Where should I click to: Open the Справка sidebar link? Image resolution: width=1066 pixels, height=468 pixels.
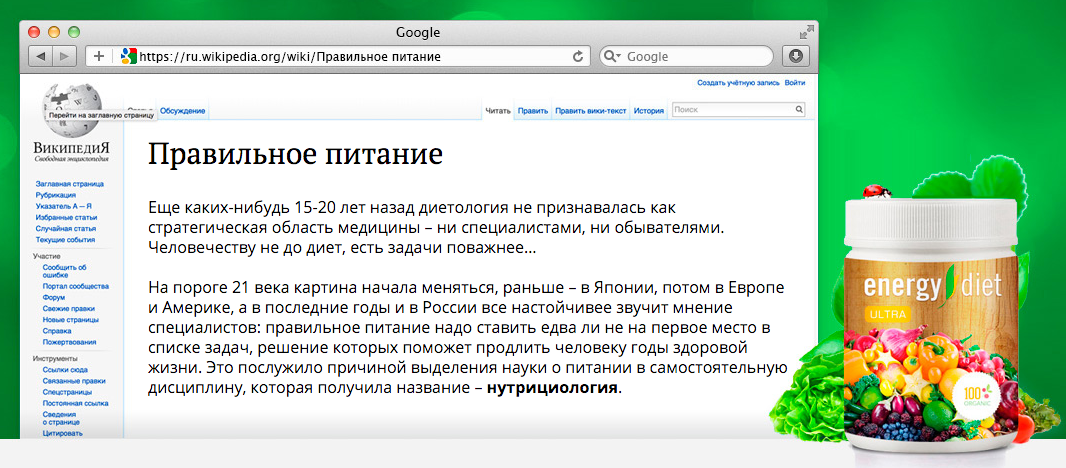pos(56,331)
